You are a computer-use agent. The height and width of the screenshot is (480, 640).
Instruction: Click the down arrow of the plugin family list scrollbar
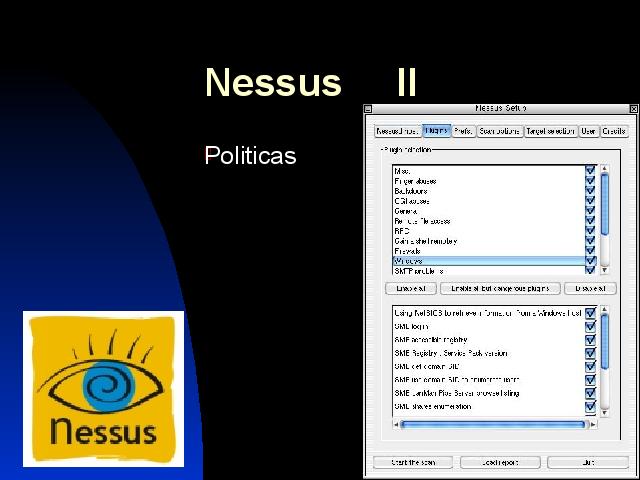click(x=604, y=270)
